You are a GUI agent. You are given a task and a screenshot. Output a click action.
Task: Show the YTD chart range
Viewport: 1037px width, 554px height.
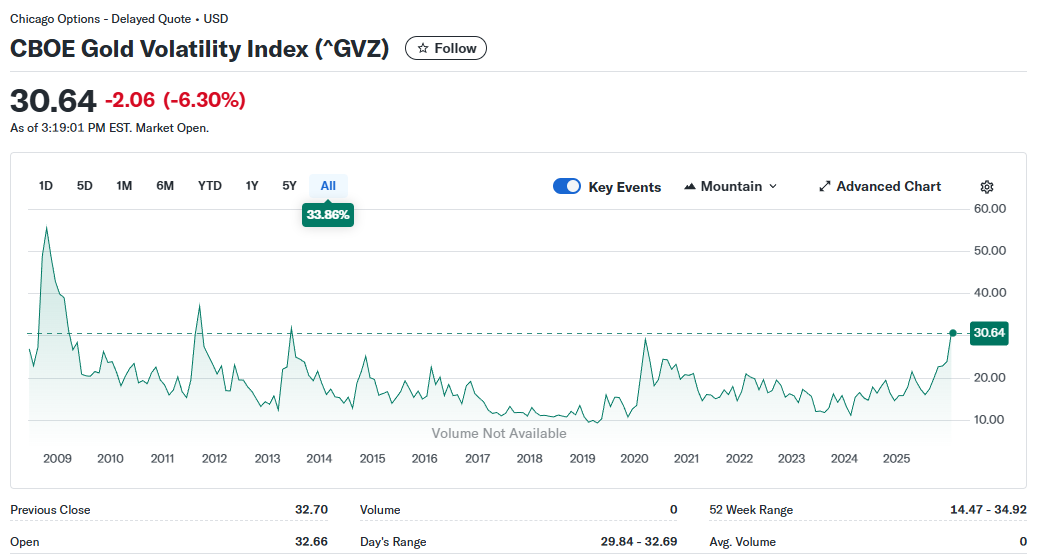click(x=210, y=185)
